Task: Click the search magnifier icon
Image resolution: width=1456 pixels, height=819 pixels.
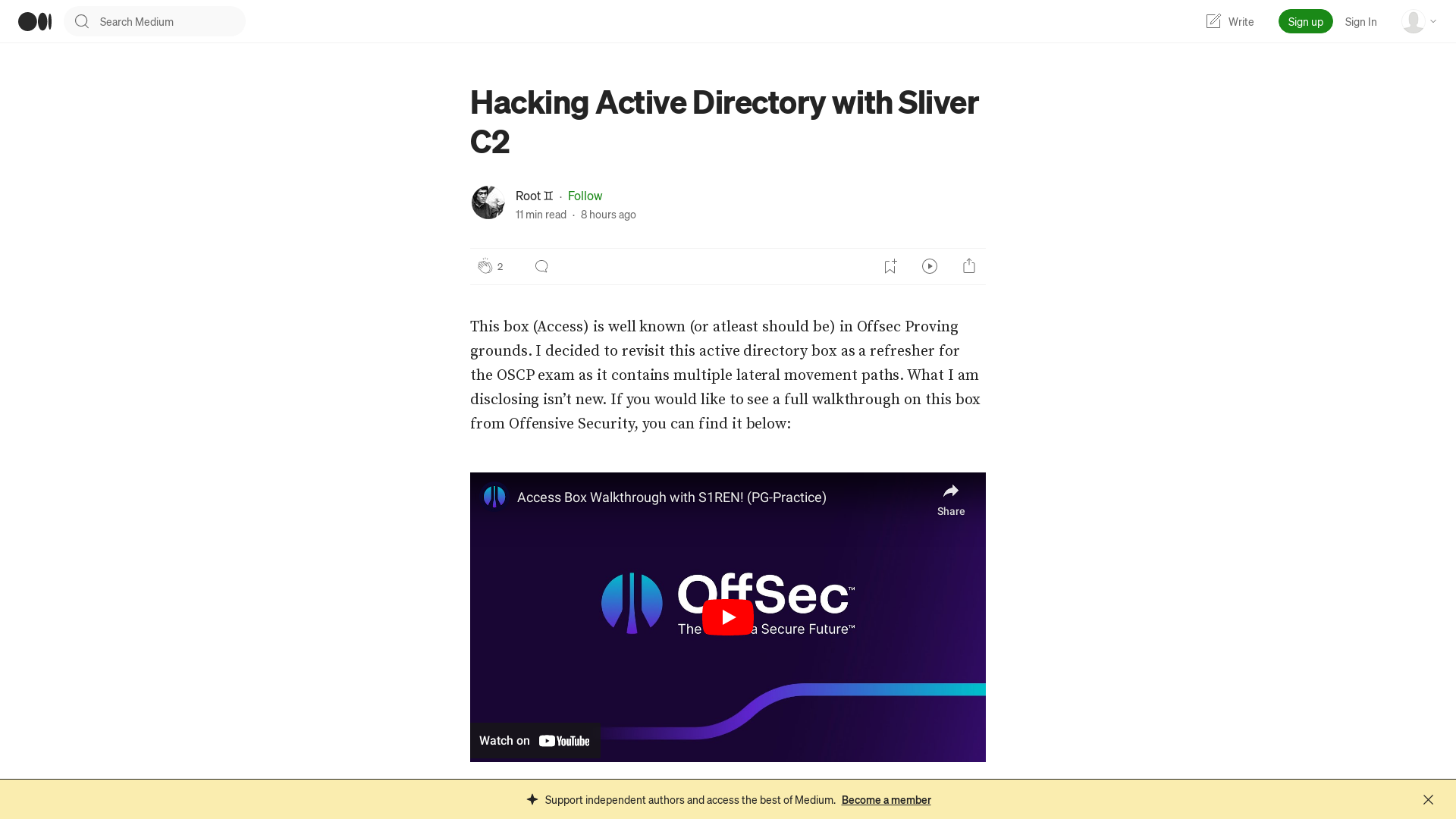Action: pos(81,21)
